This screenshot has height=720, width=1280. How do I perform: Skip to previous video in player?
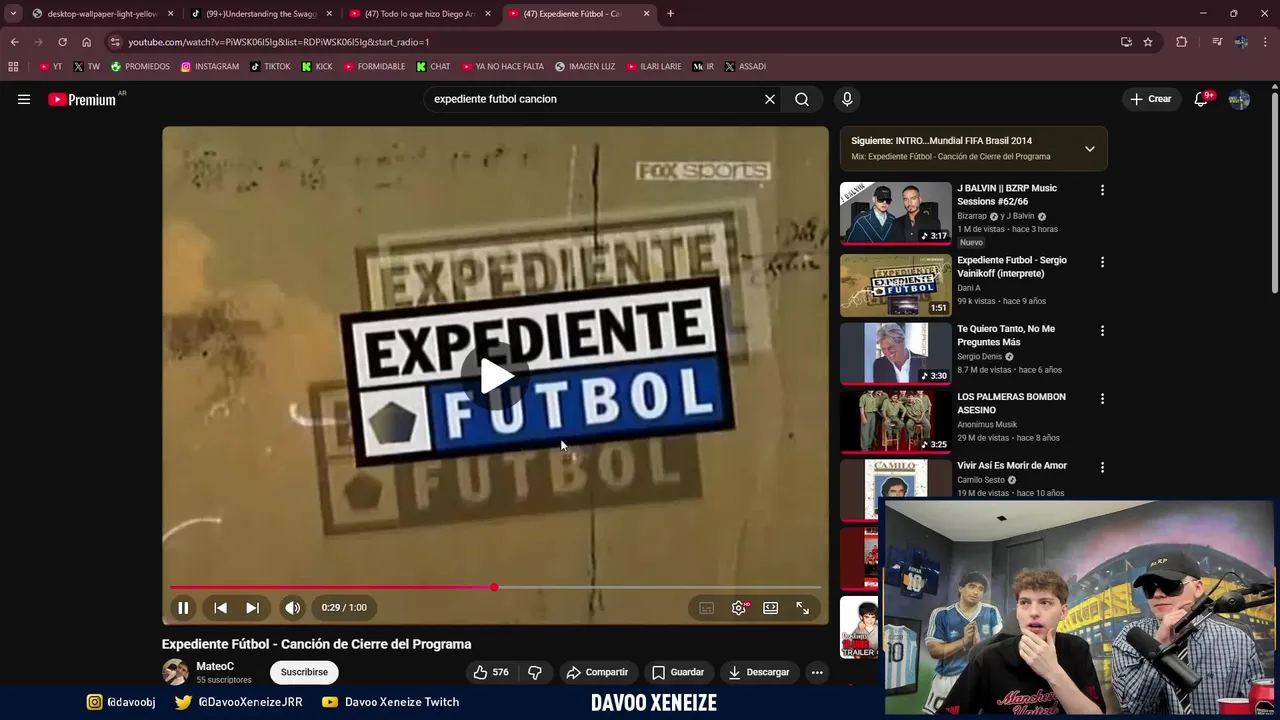221,607
